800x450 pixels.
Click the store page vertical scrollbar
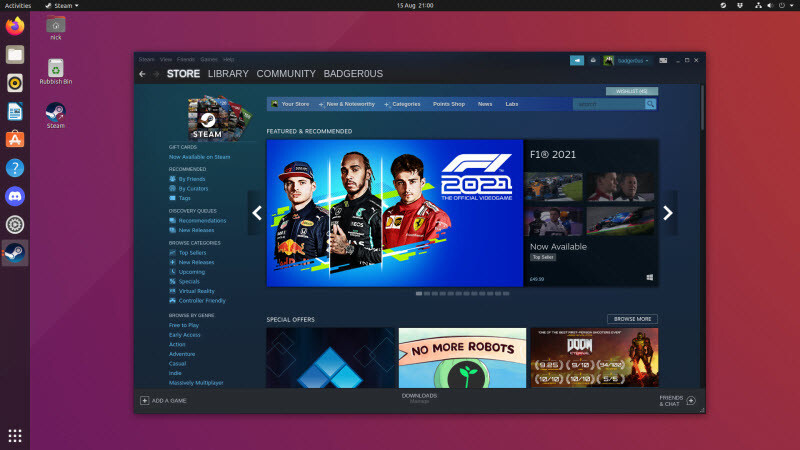pos(702,108)
